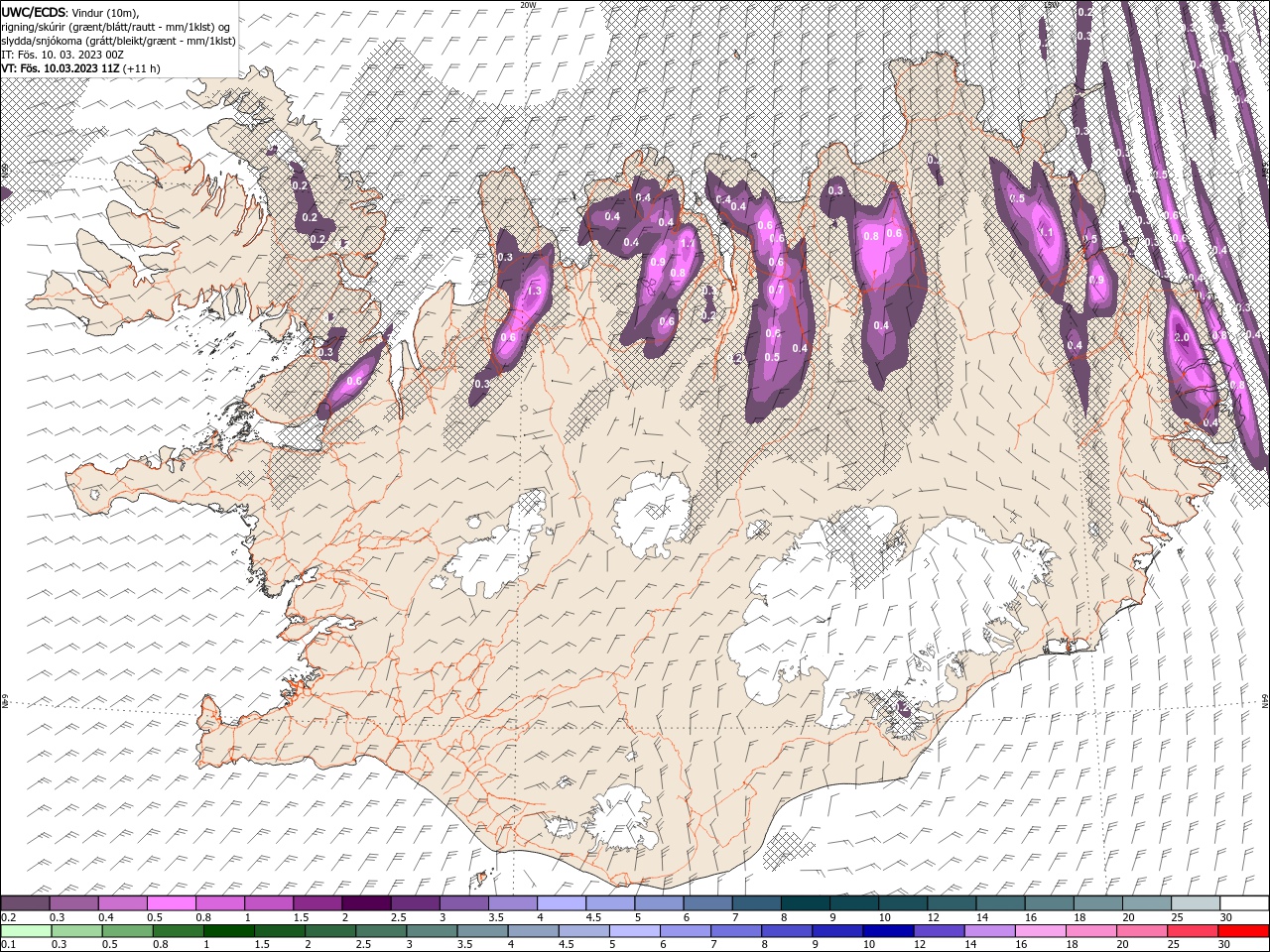Screen dimensions: 1270x952
Task: Click the snow scale swatch between 12 and 14
Action: (951, 903)
